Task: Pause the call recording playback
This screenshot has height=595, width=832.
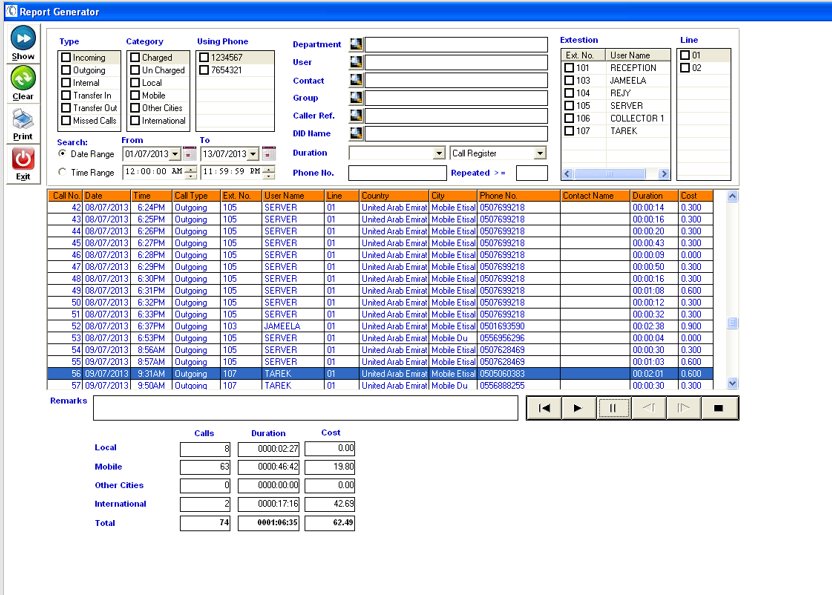Action: [613, 408]
